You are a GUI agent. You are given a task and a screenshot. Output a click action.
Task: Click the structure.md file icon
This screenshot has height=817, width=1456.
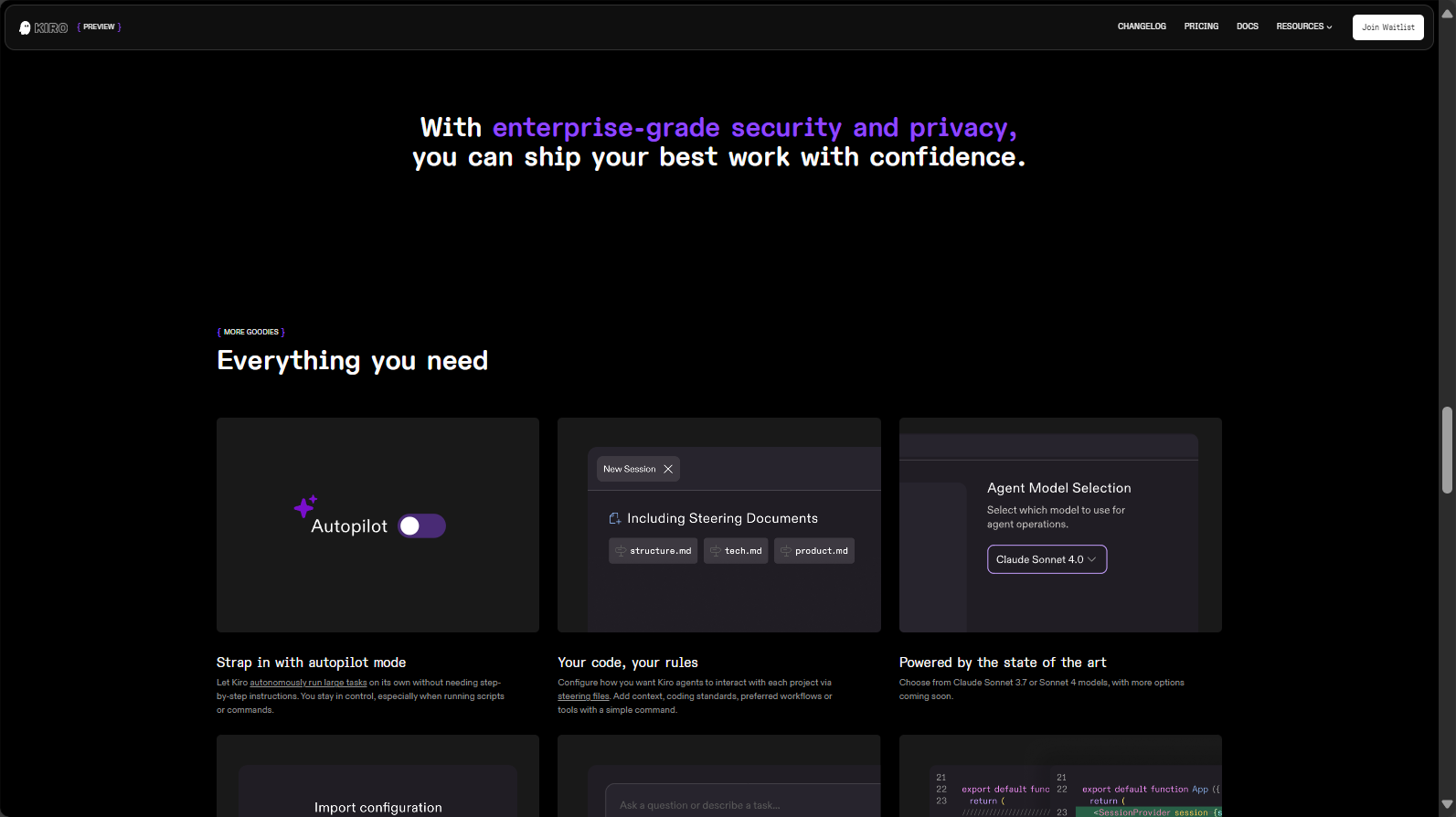click(621, 551)
